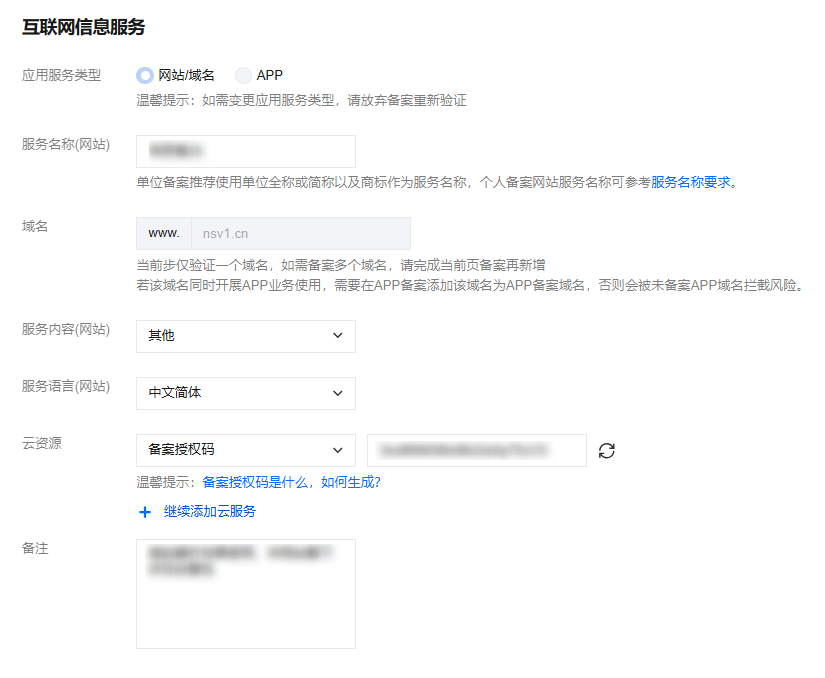Click the chevron arrow in the 备案授权码 box

(337, 450)
